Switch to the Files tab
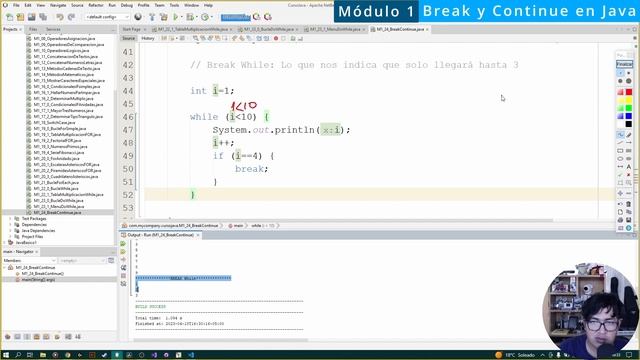 click(33, 29)
